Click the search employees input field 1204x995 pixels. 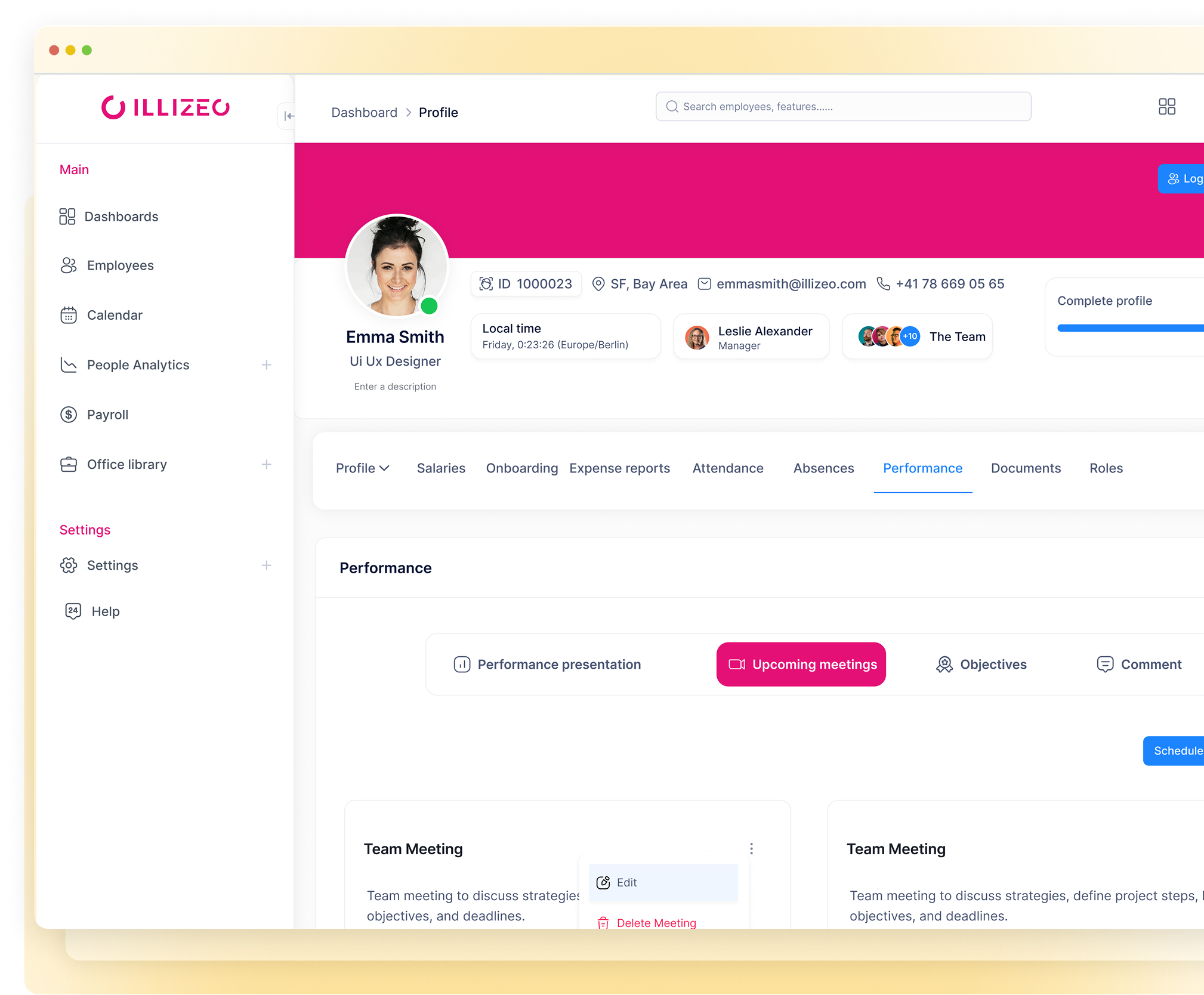point(842,107)
